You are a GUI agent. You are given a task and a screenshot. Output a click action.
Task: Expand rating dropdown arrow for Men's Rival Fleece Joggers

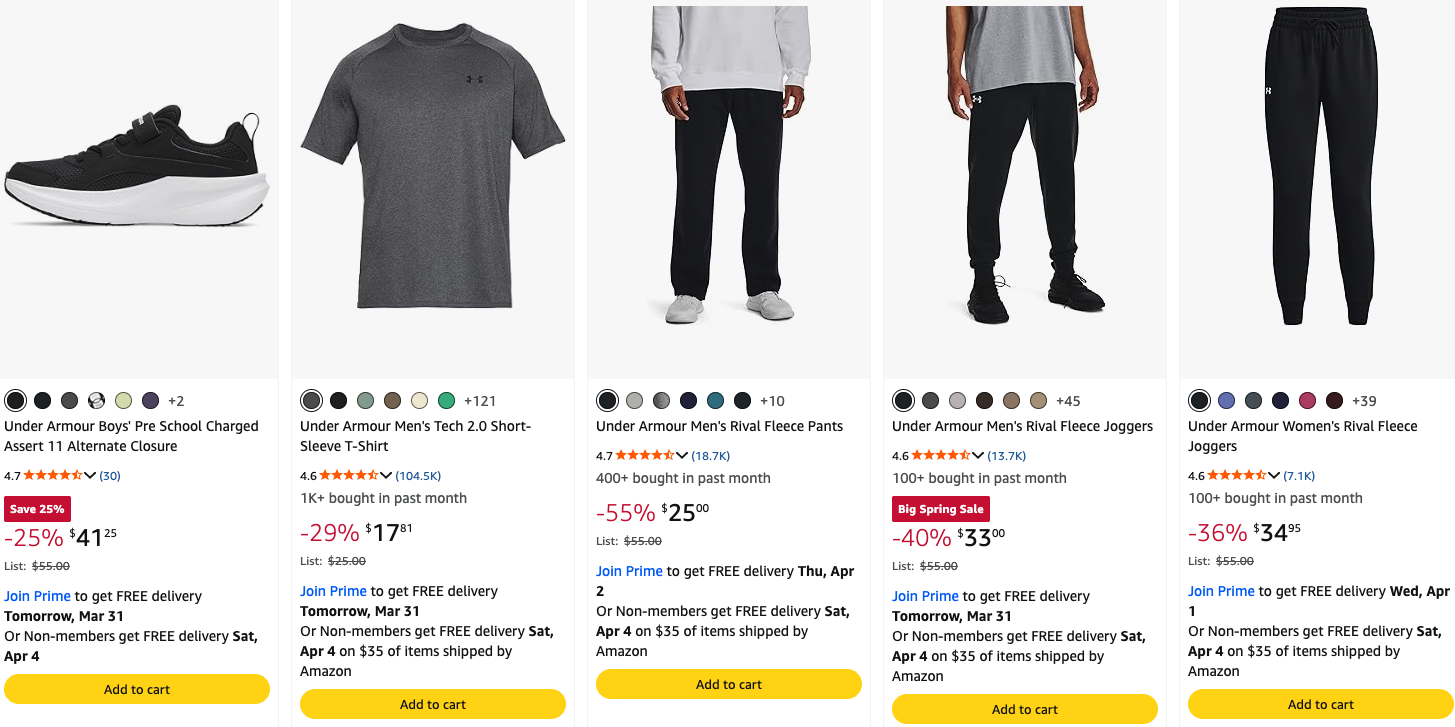click(x=978, y=456)
